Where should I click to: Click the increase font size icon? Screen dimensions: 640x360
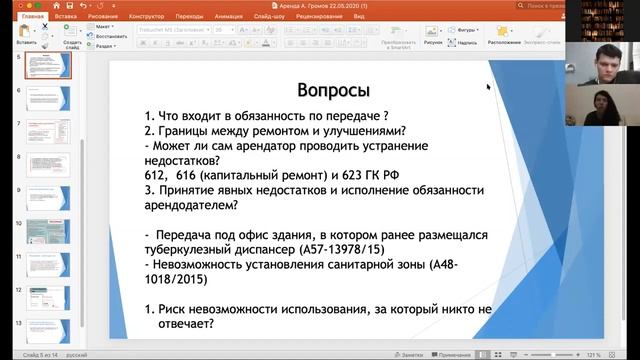[243, 30]
